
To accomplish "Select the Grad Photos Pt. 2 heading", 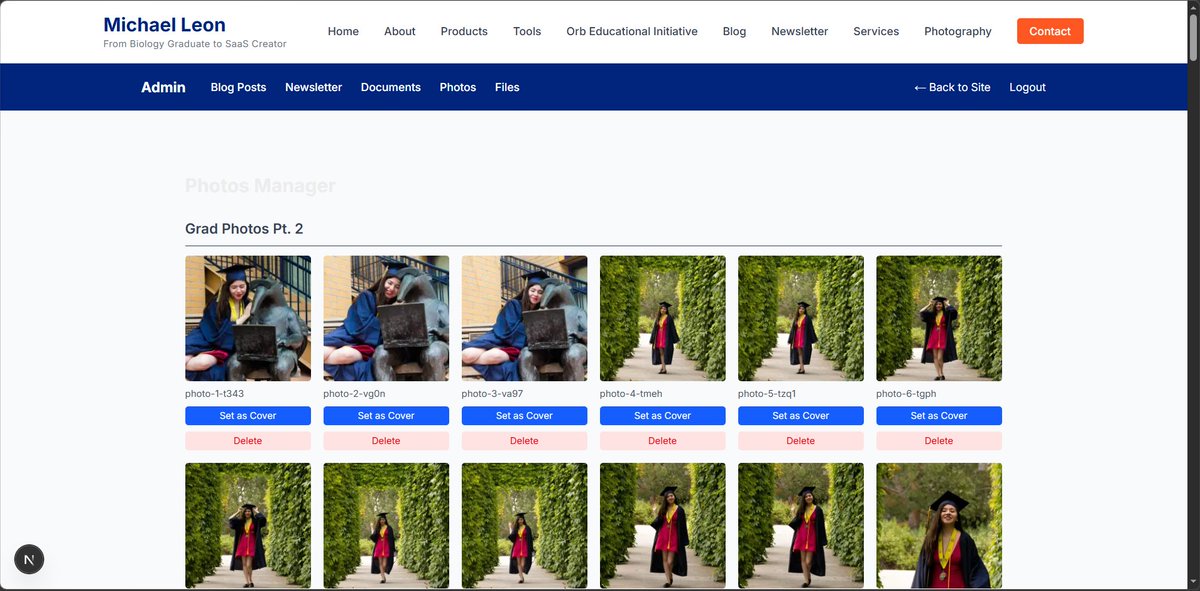I will pyautogui.click(x=244, y=229).
